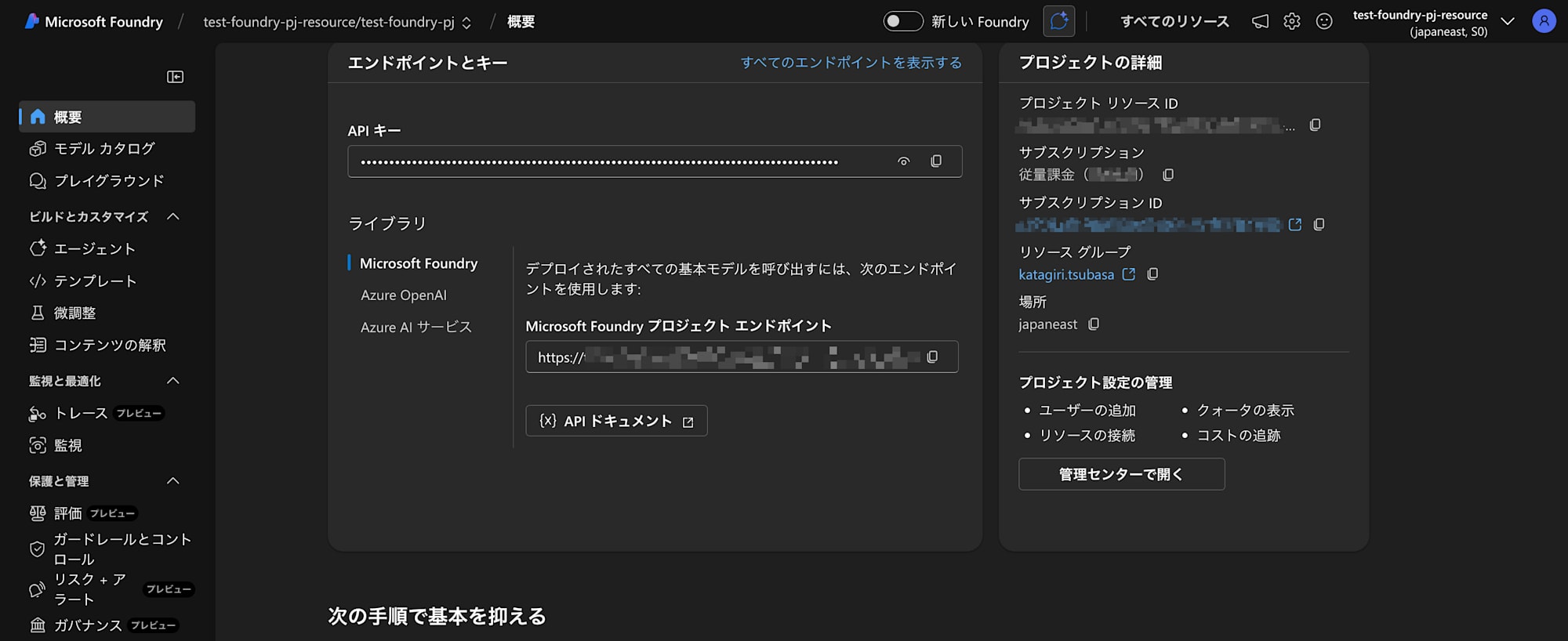Open resource group katagiri.tsubasa external link icon
1568x641 pixels.
1129,274
